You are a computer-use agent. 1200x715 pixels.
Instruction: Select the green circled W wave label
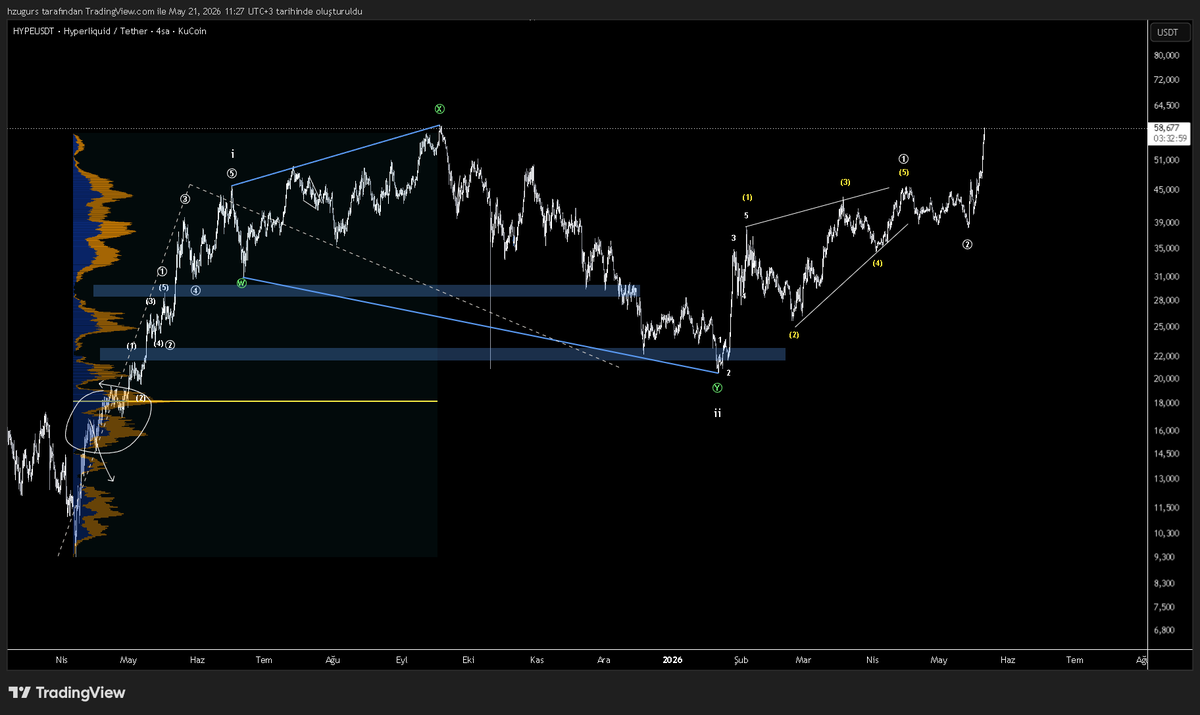241,283
